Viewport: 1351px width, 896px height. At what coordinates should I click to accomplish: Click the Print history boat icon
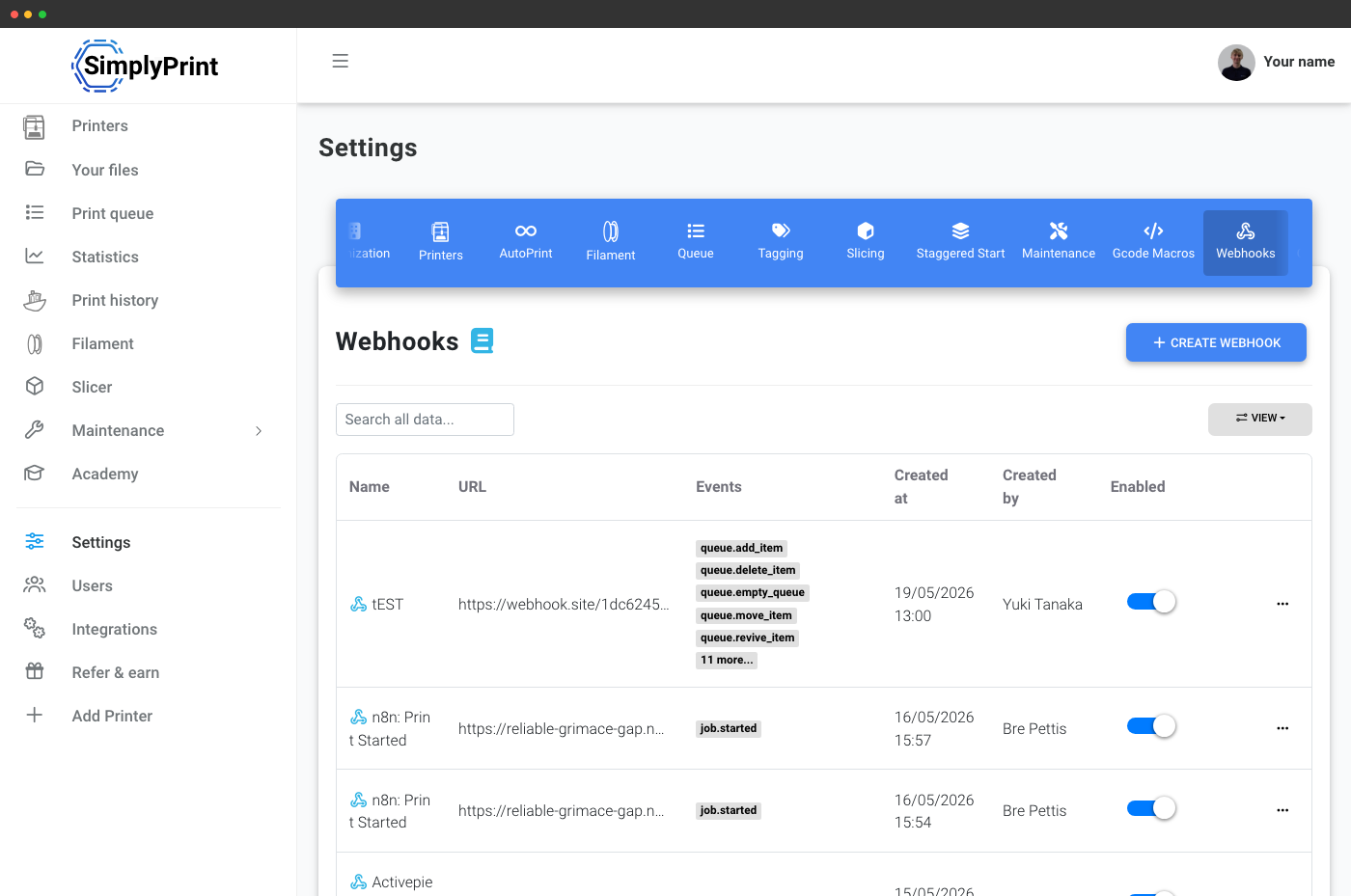point(35,300)
